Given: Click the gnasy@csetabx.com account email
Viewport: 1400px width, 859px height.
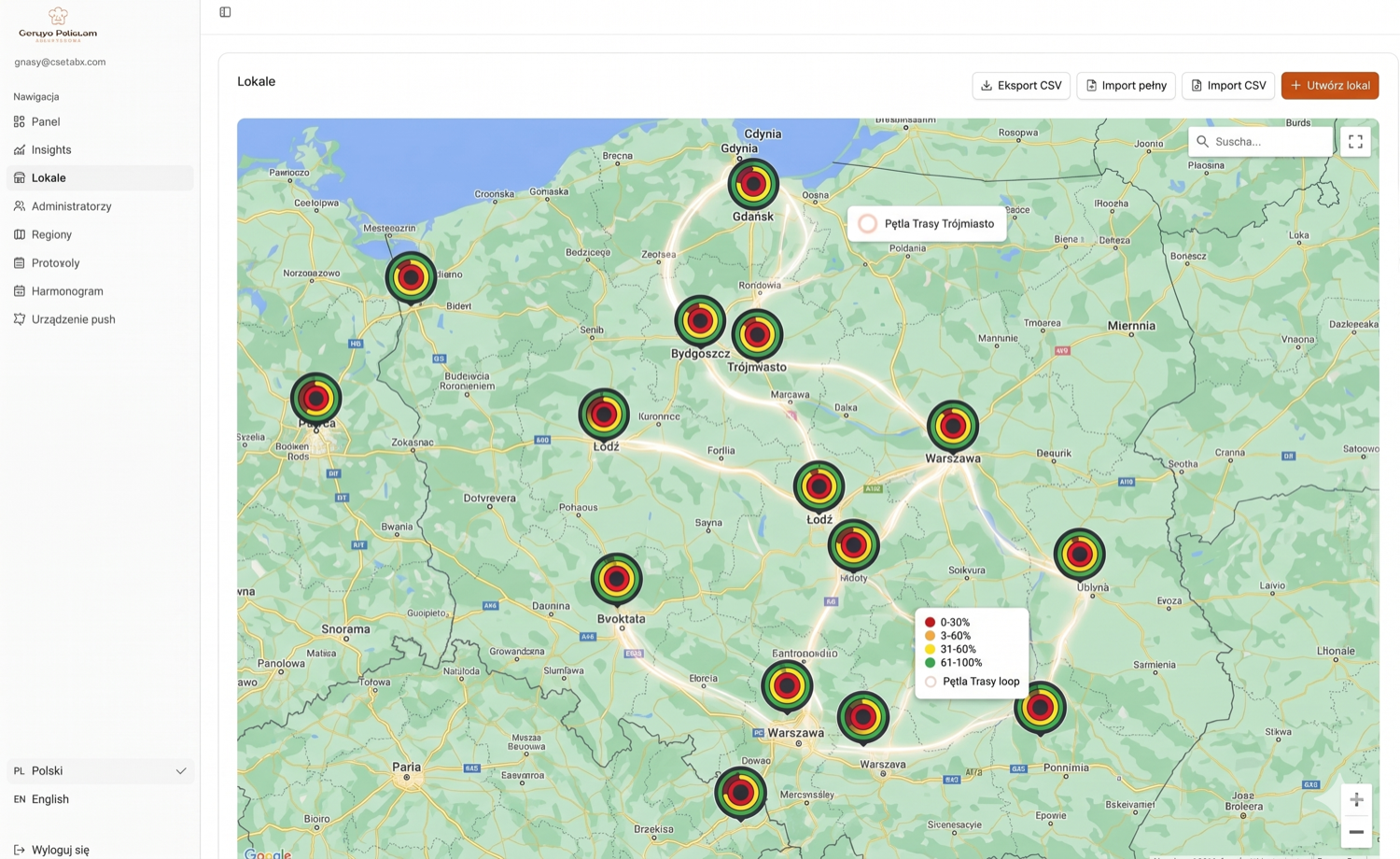Looking at the screenshot, I should pos(60,62).
